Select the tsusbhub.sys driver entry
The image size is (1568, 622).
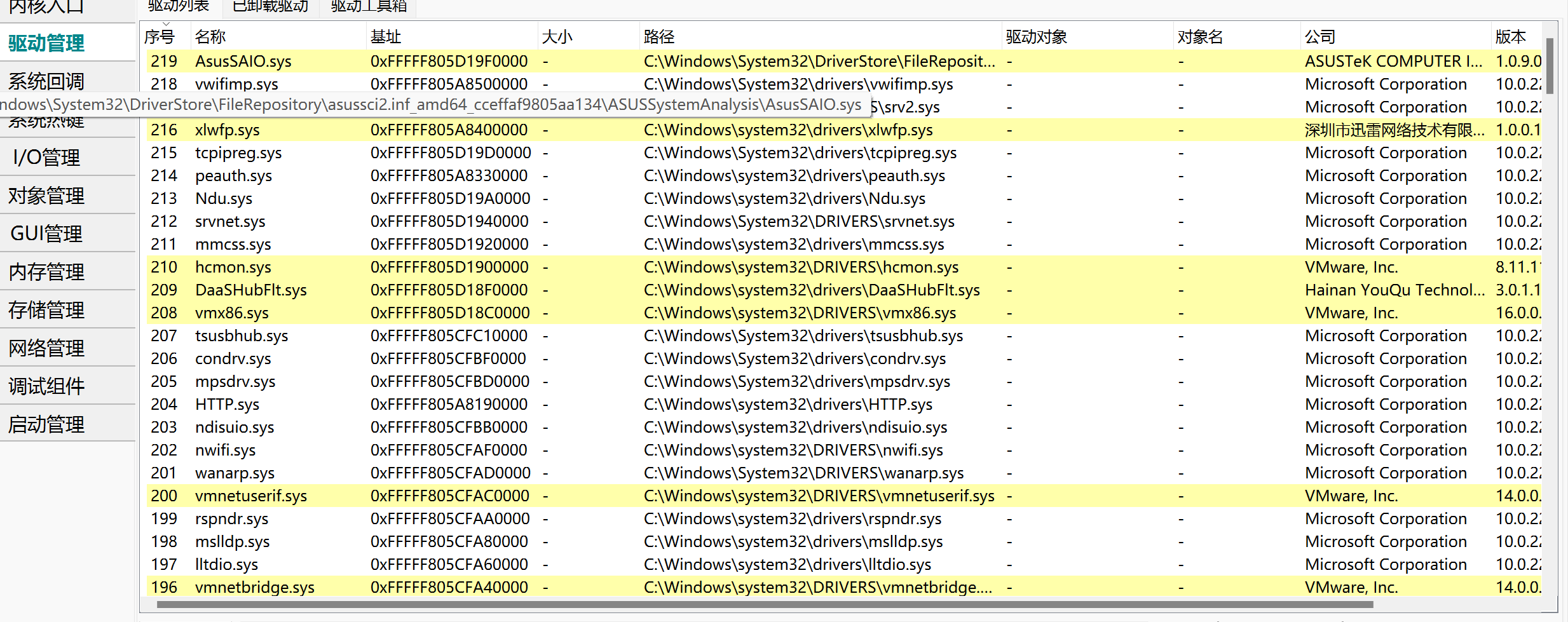(242, 335)
